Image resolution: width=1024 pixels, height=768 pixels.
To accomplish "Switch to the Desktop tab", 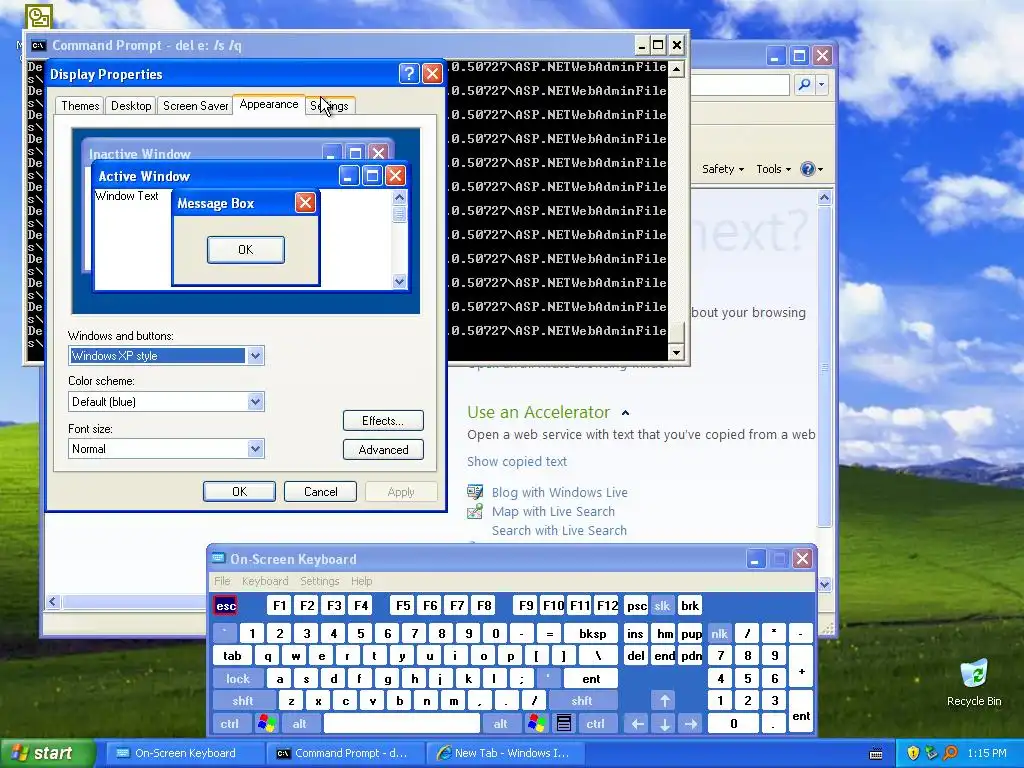I will tap(131, 106).
